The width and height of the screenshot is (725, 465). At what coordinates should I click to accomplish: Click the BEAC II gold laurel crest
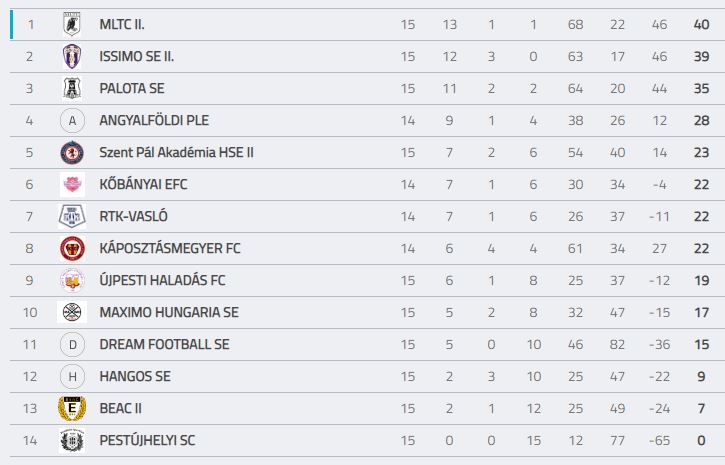tap(72, 408)
